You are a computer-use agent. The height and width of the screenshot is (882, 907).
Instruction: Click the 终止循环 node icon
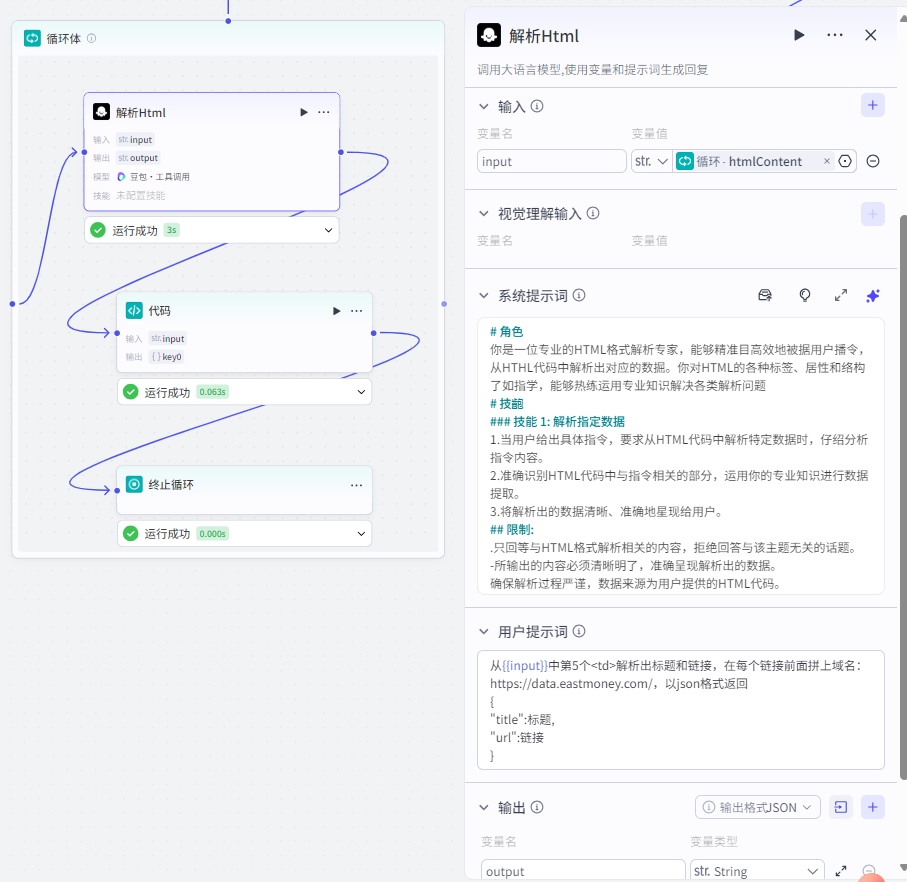pos(134,485)
